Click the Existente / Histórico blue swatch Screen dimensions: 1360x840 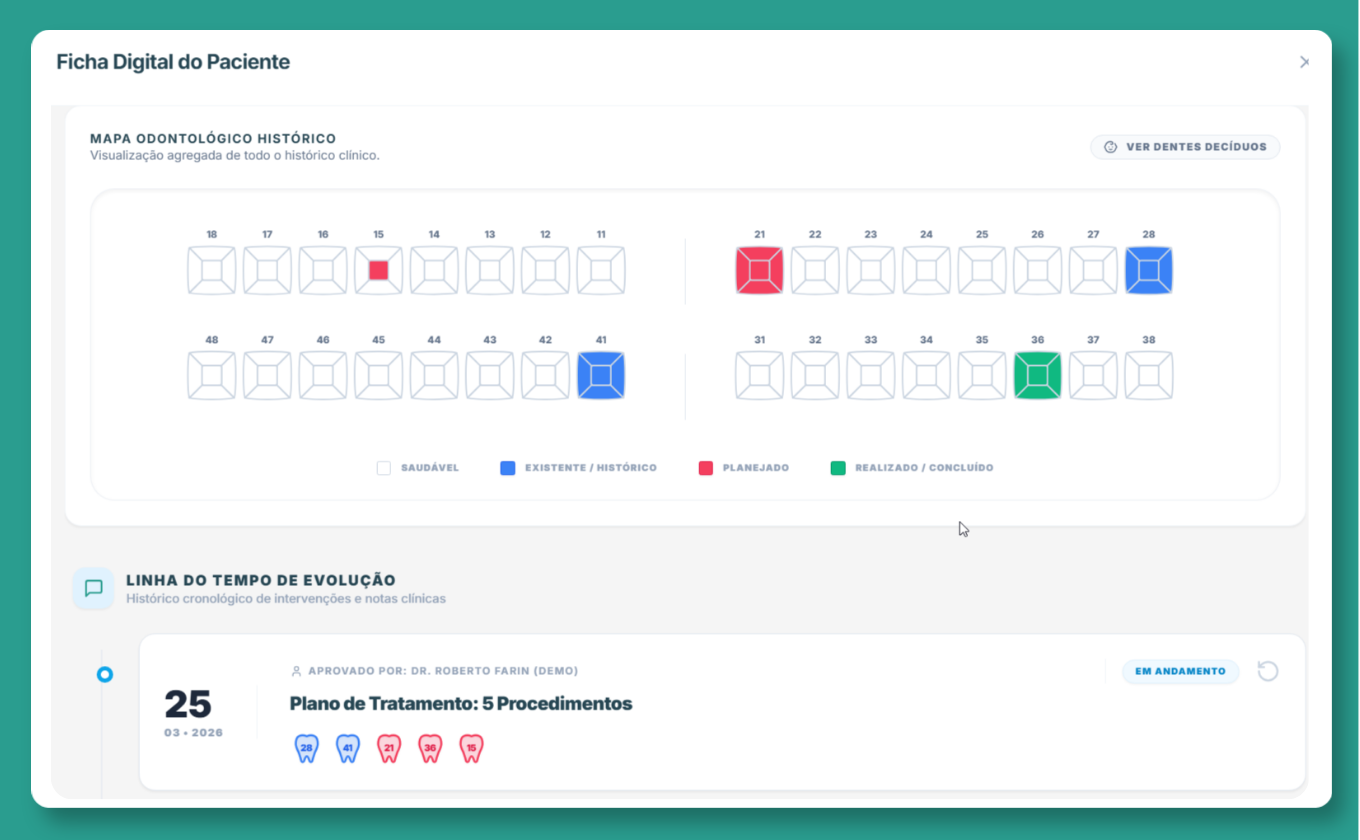[508, 468]
